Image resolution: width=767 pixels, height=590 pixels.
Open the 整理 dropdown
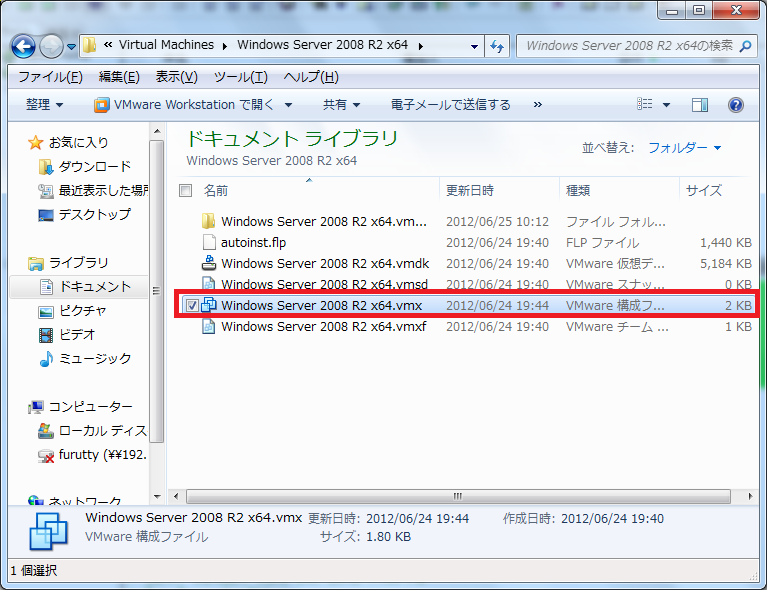tap(44, 105)
